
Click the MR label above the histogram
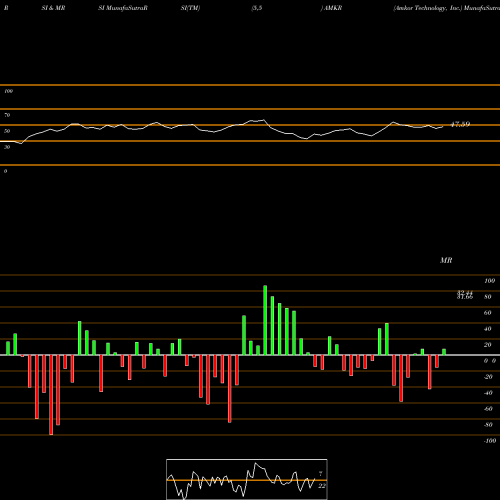coord(446,260)
